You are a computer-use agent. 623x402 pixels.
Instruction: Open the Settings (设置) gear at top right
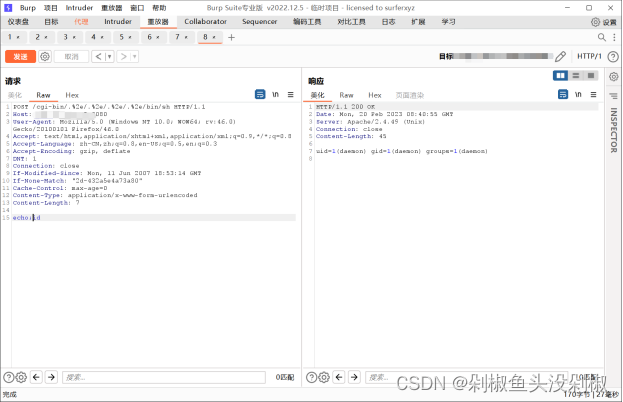(604, 22)
